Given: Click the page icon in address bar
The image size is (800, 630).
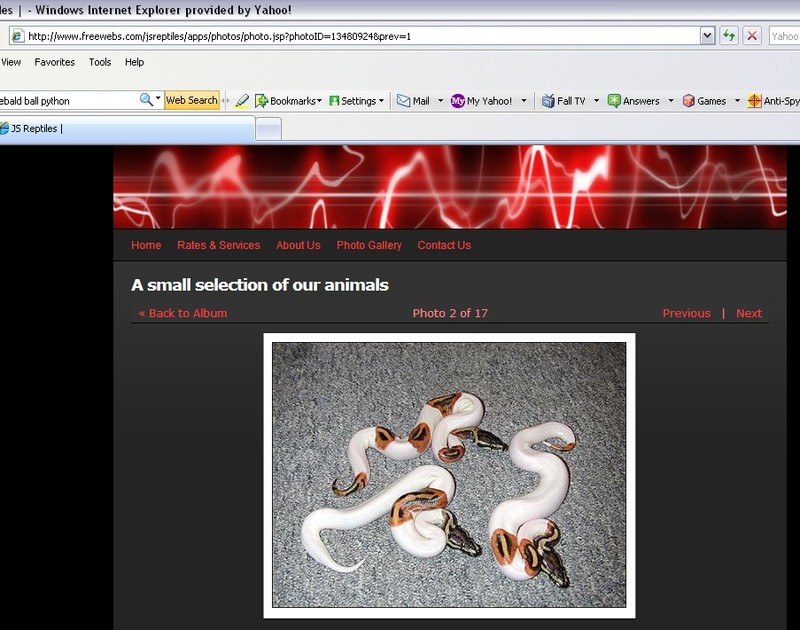Looking at the screenshot, I should click(x=18, y=36).
